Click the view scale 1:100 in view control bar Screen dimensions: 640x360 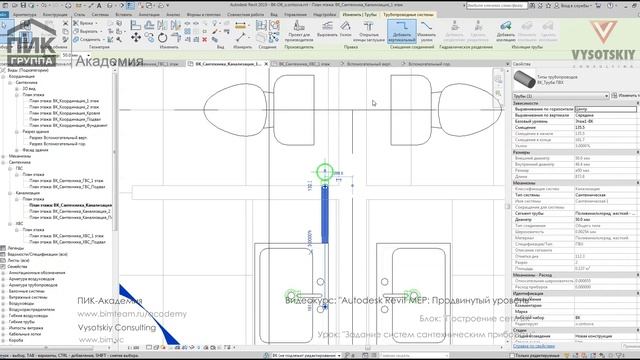click(133, 348)
